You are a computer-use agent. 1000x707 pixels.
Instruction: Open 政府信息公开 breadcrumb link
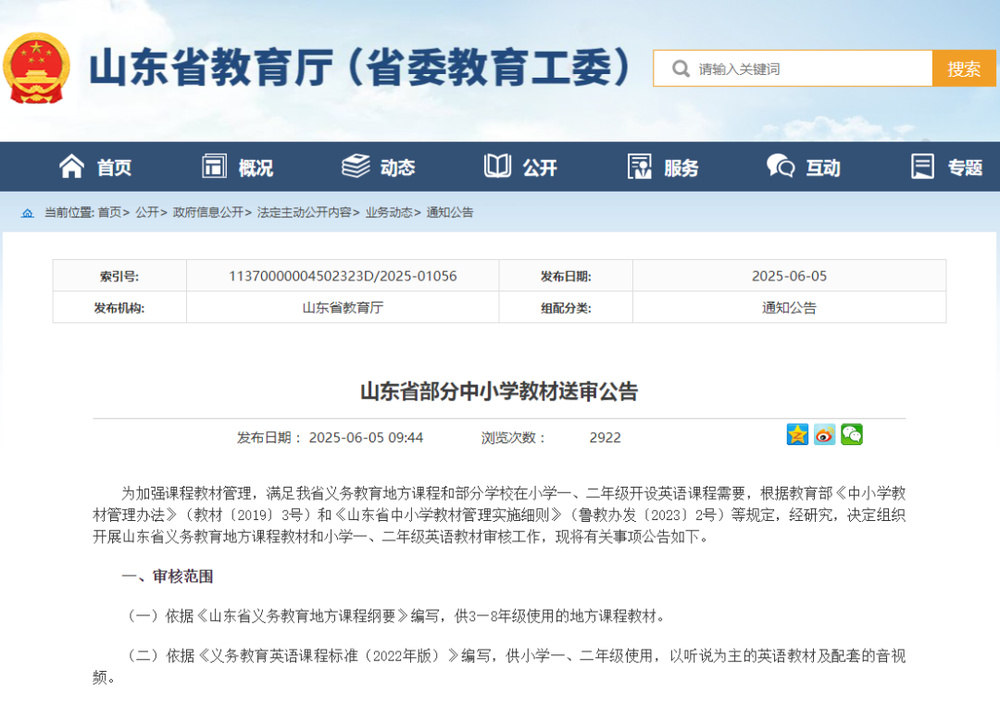coord(207,213)
